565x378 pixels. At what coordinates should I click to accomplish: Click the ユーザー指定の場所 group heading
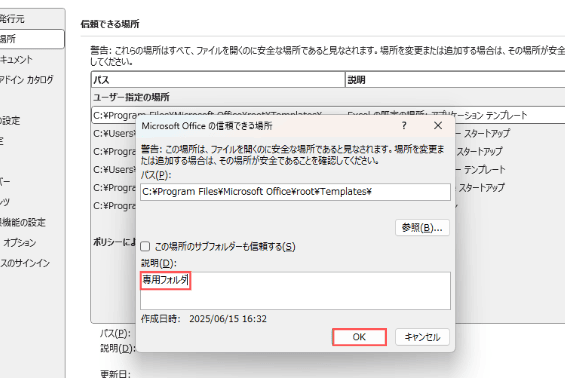pyautogui.click(x=132, y=97)
